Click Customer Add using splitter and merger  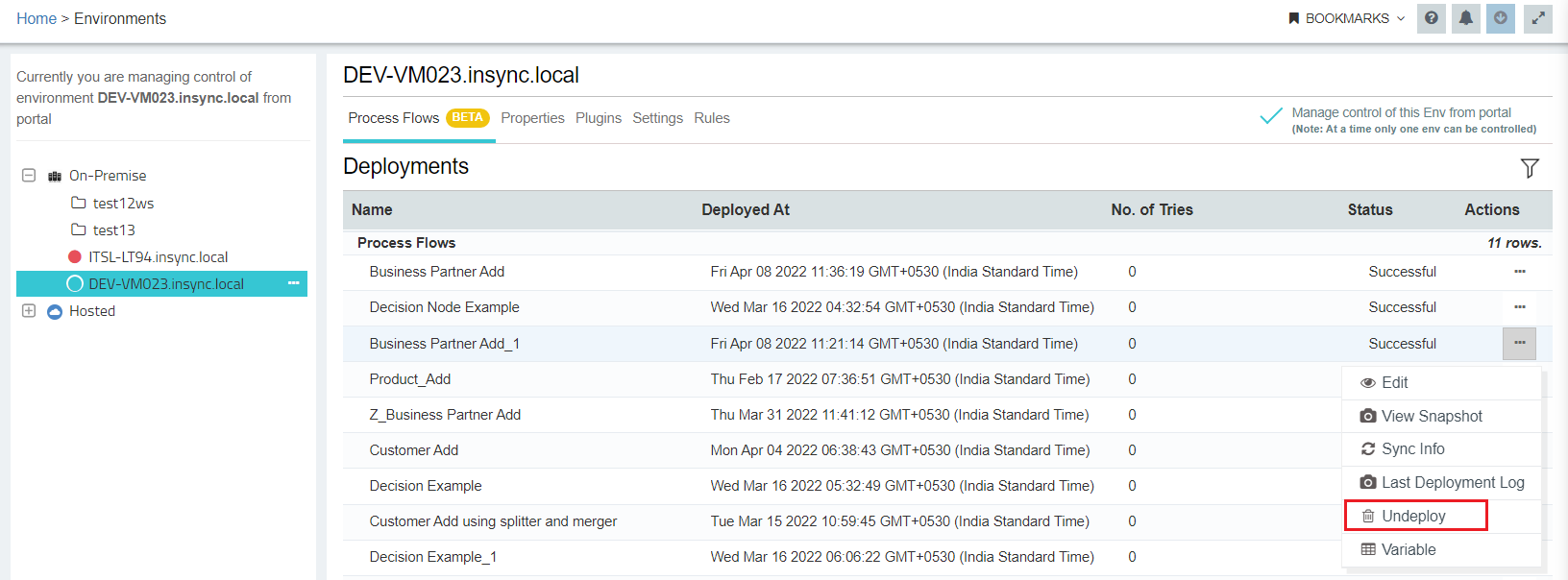(x=494, y=521)
